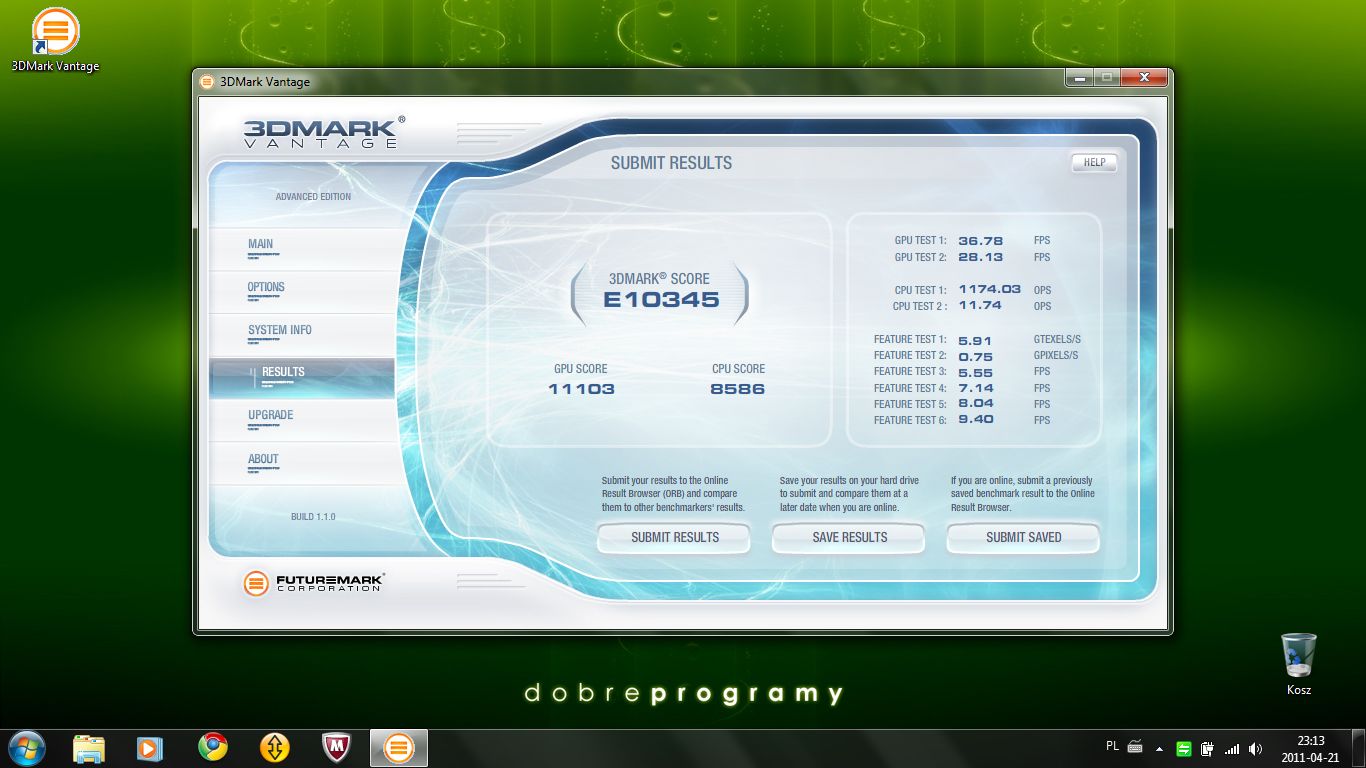Click the 3DMark score value E10345
Image resolution: width=1366 pixels, height=768 pixels.
[x=661, y=299]
